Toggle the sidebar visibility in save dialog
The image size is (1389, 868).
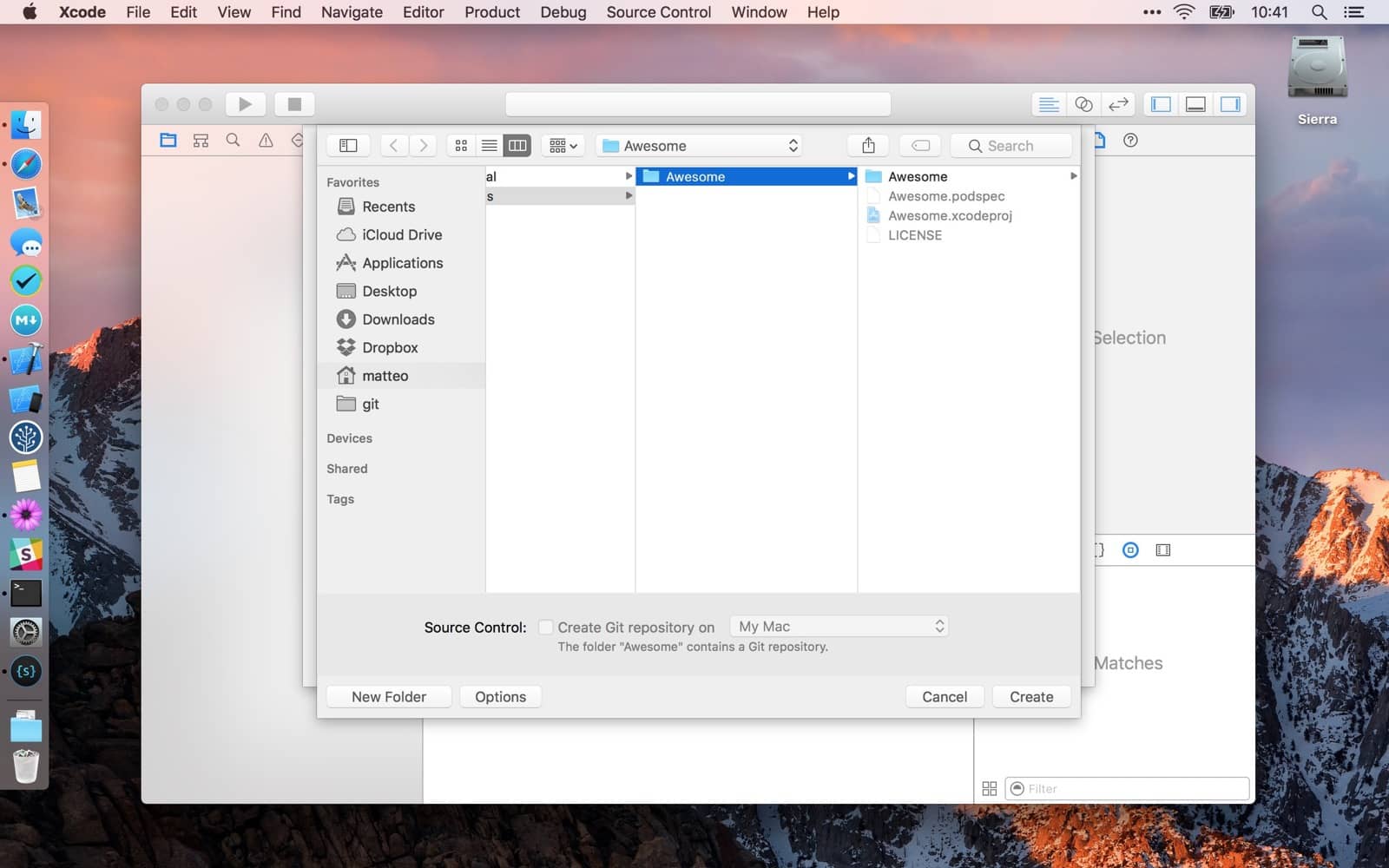coord(348,146)
